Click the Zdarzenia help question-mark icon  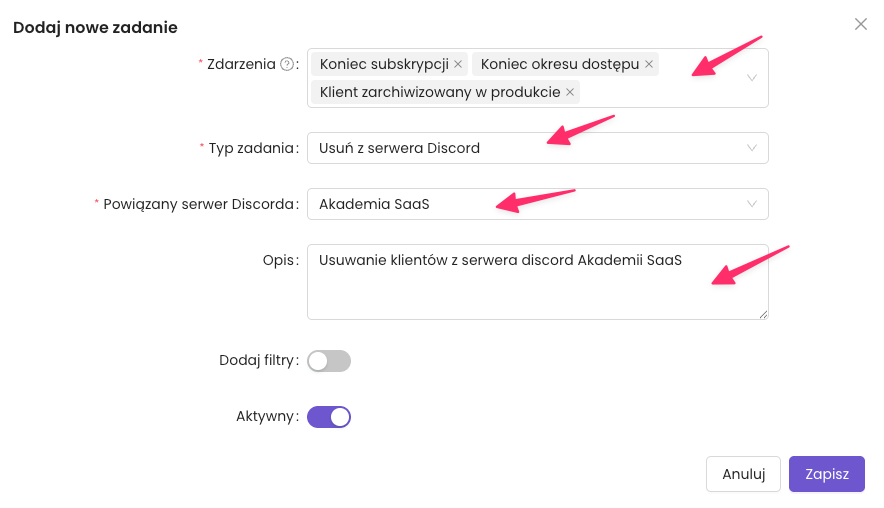tap(287, 64)
